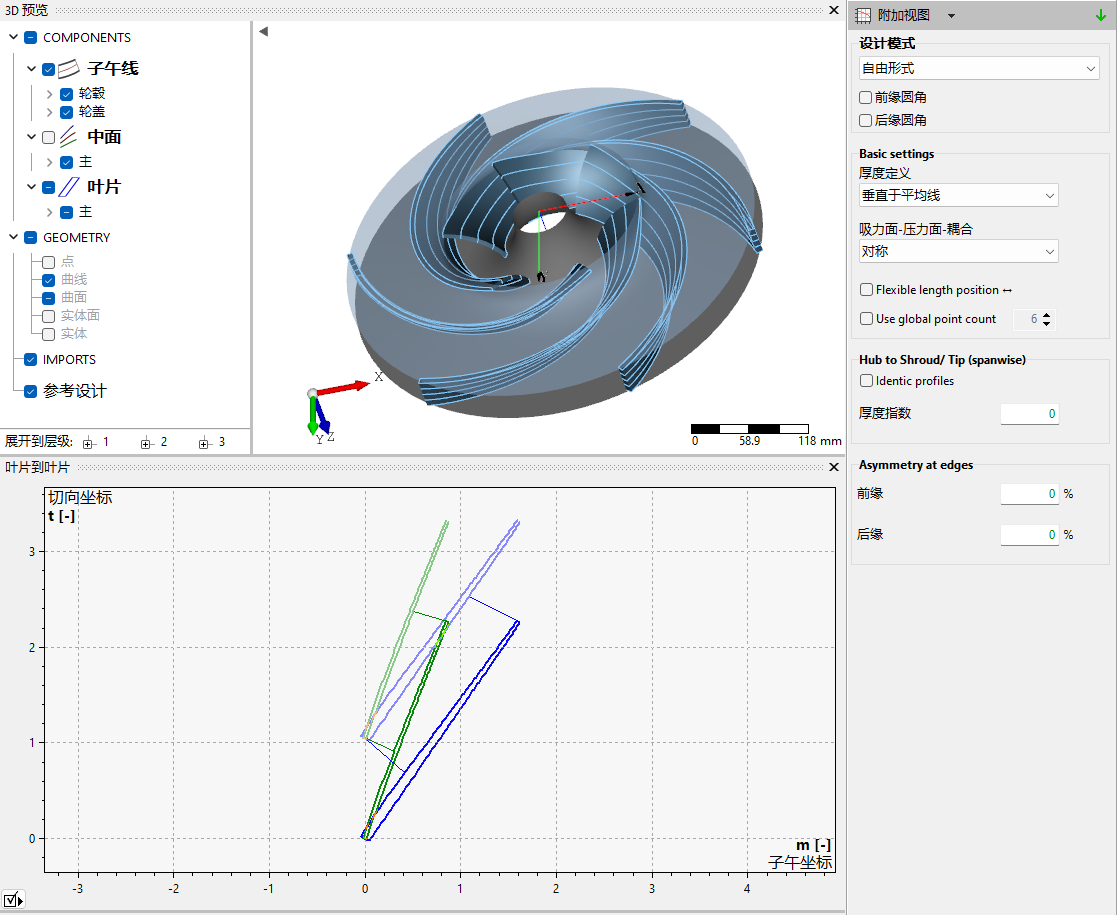Increment the global point count spinner
The width and height of the screenshot is (1117, 915).
[1046, 315]
